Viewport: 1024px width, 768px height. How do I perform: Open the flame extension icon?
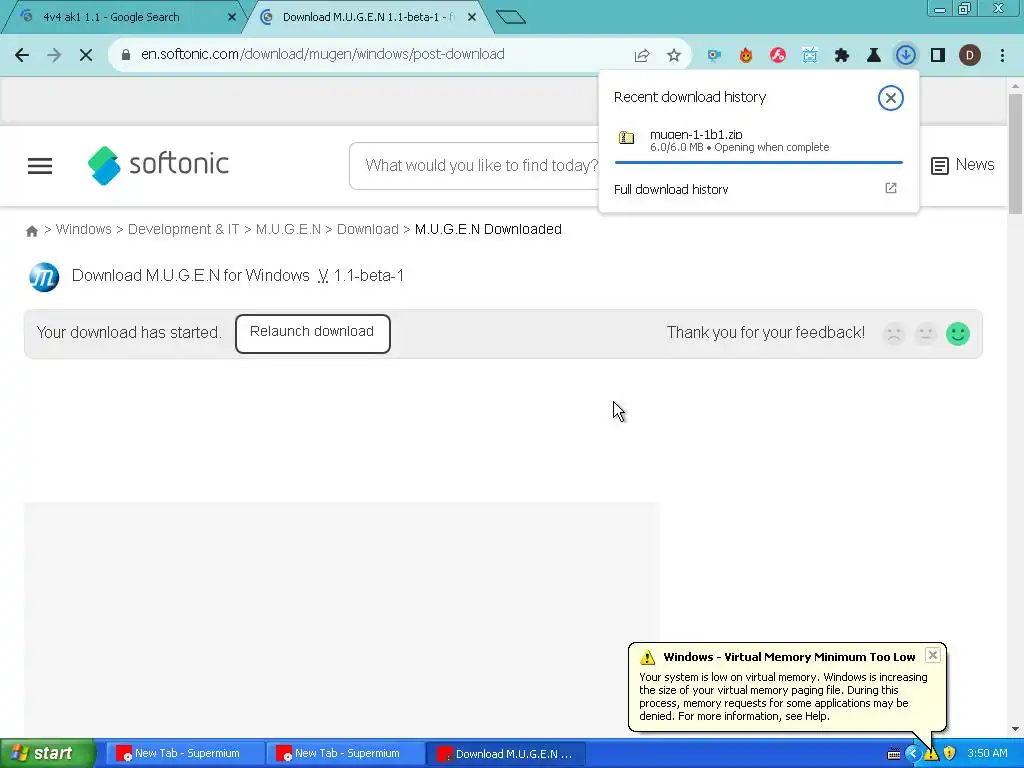click(x=746, y=55)
